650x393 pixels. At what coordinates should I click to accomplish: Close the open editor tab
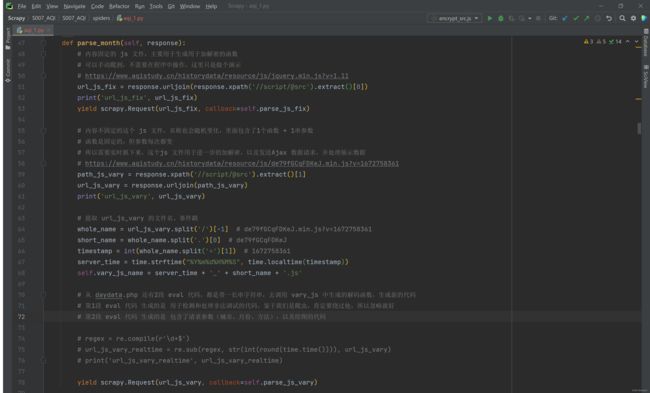49,30
